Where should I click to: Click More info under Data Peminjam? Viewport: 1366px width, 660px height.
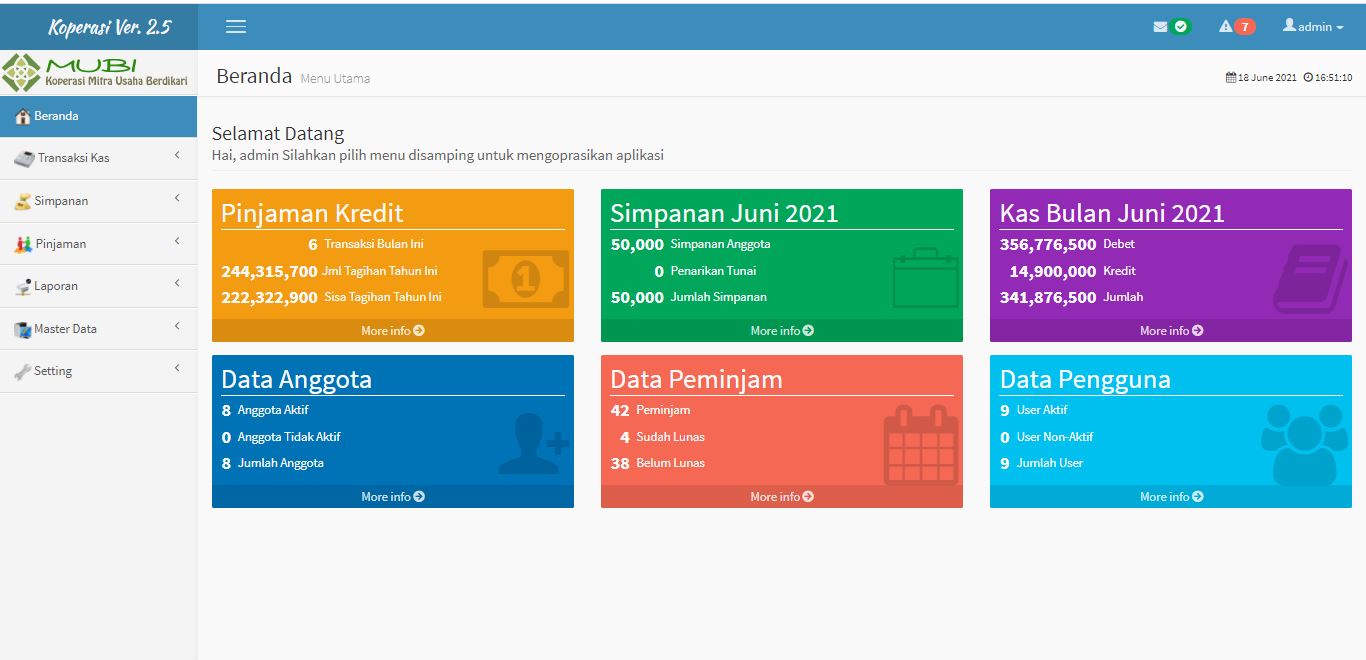tap(782, 497)
